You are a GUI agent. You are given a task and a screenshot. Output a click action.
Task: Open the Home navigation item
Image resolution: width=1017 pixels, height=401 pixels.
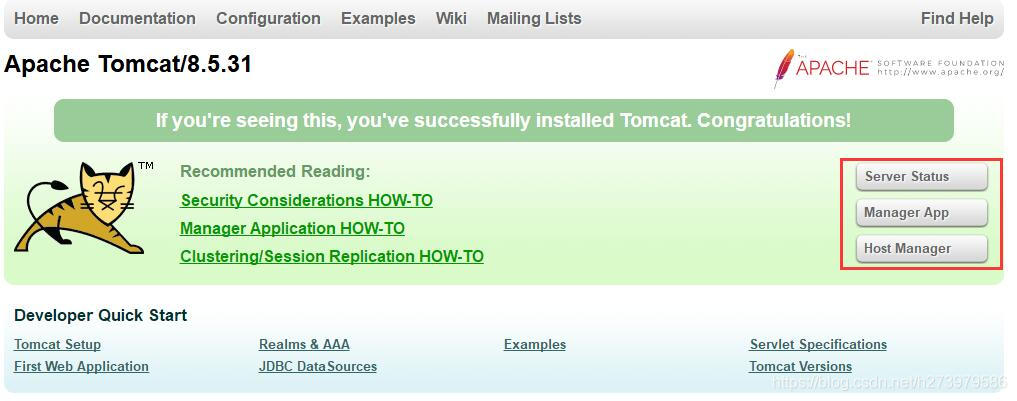[x=36, y=19]
